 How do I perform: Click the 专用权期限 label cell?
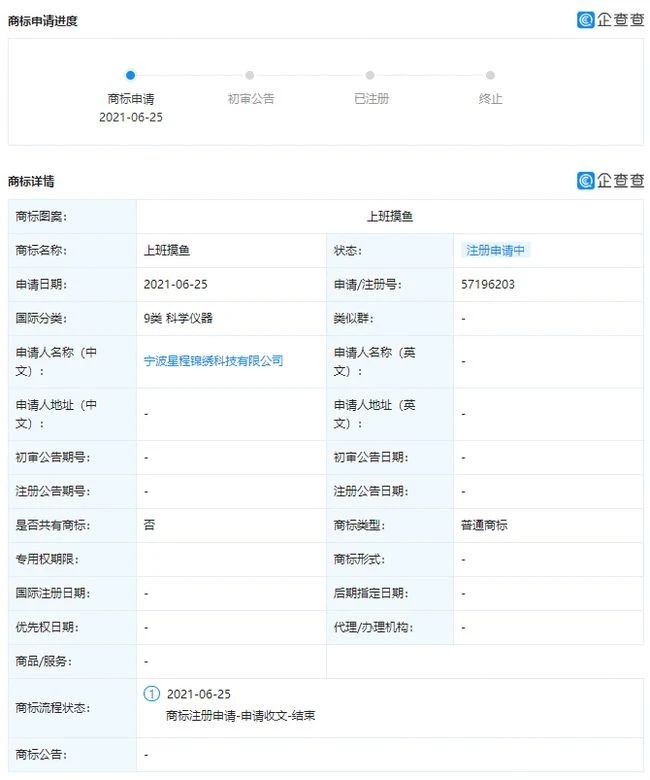[73, 559]
